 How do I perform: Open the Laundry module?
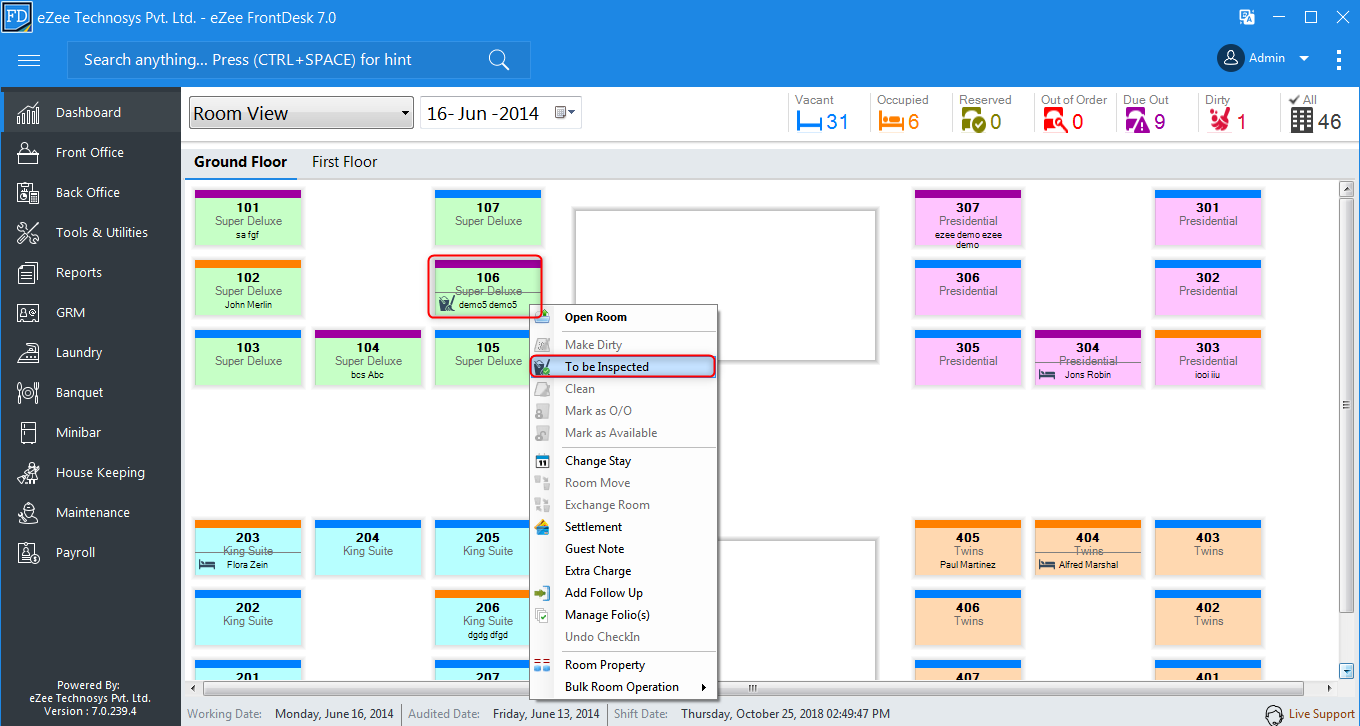coord(90,352)
